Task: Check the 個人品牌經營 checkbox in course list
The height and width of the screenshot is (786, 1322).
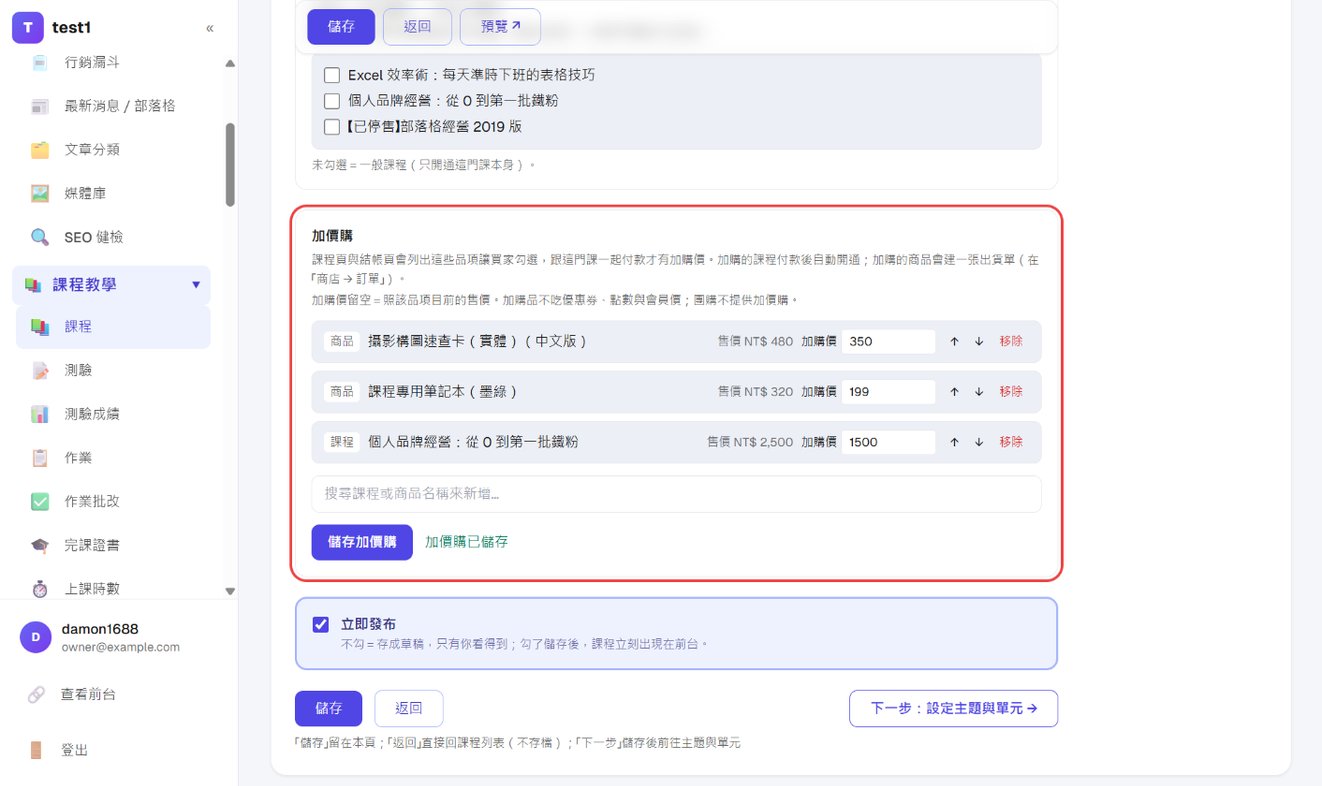Action: (332, 101)
